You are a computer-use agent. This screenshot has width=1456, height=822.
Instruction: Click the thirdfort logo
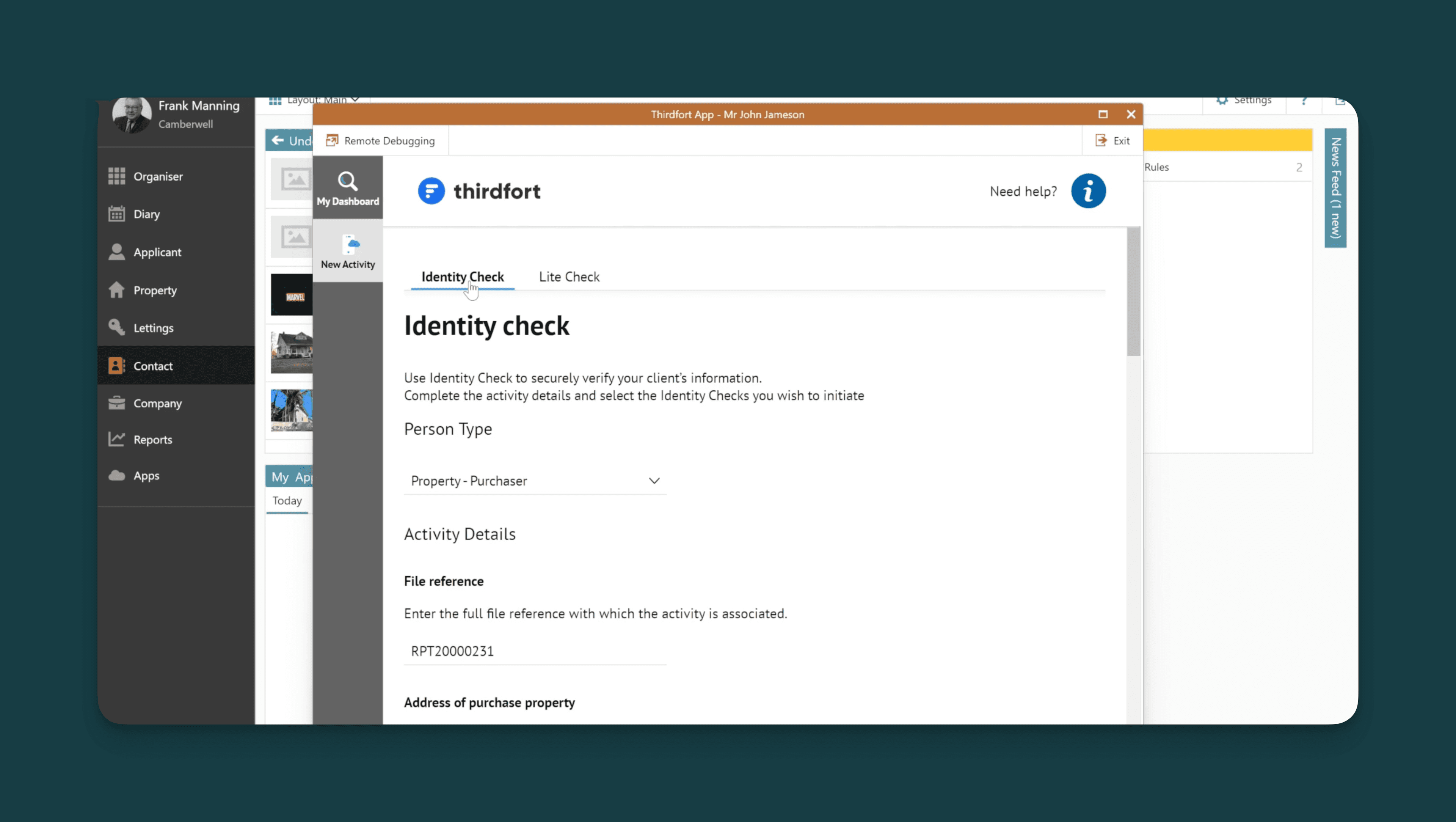(479, 191)
